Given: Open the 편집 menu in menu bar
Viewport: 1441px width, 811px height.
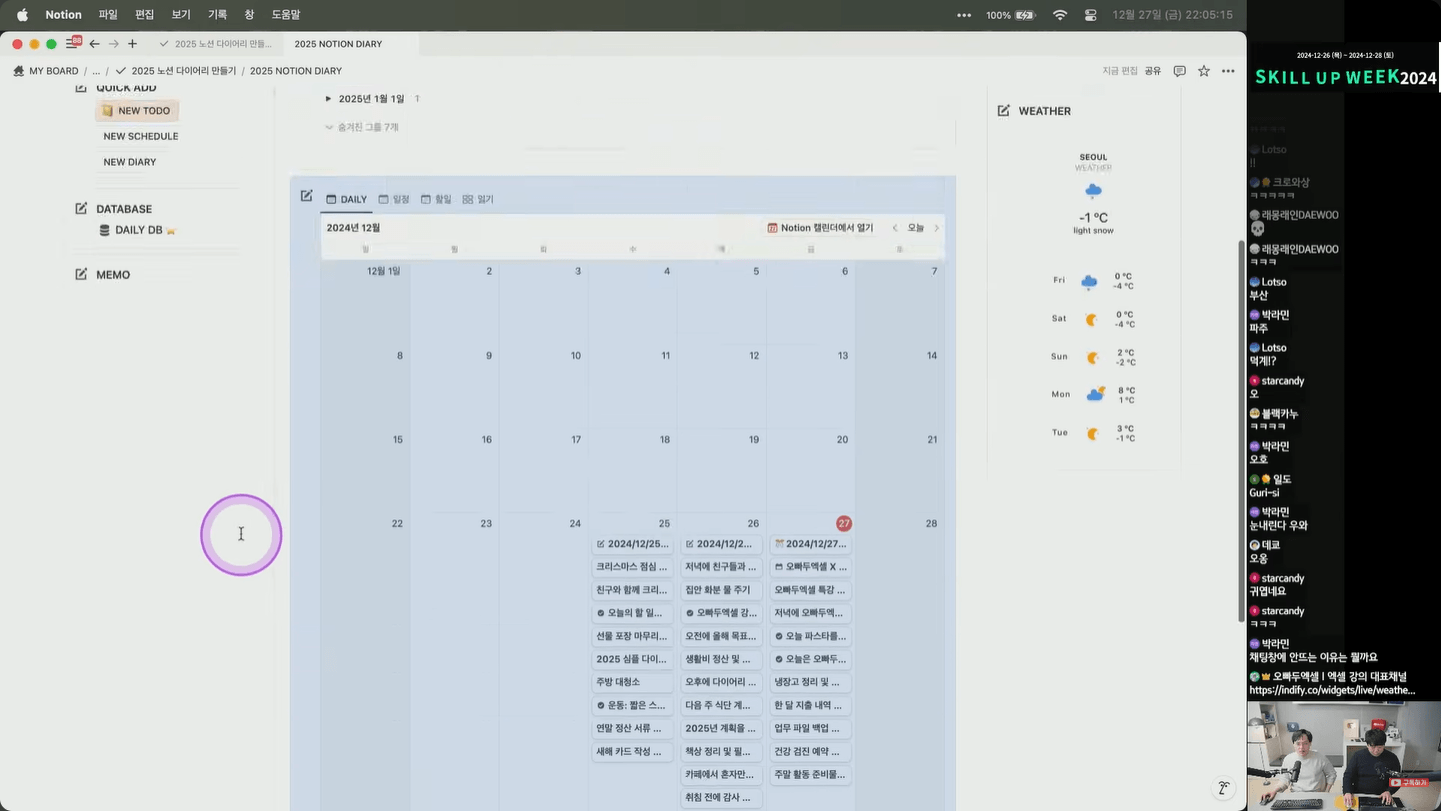Looking at the screenshot, I should click(145, 15).
